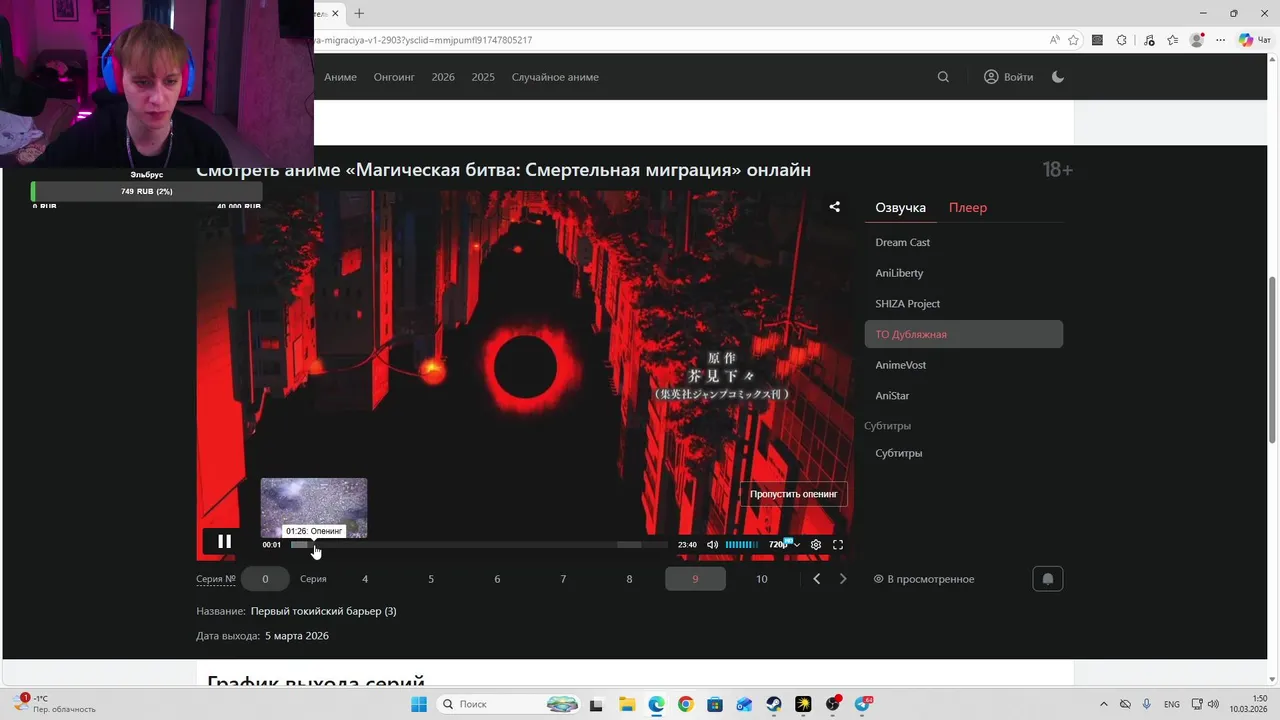Open the player settings gear

(816, 545)
